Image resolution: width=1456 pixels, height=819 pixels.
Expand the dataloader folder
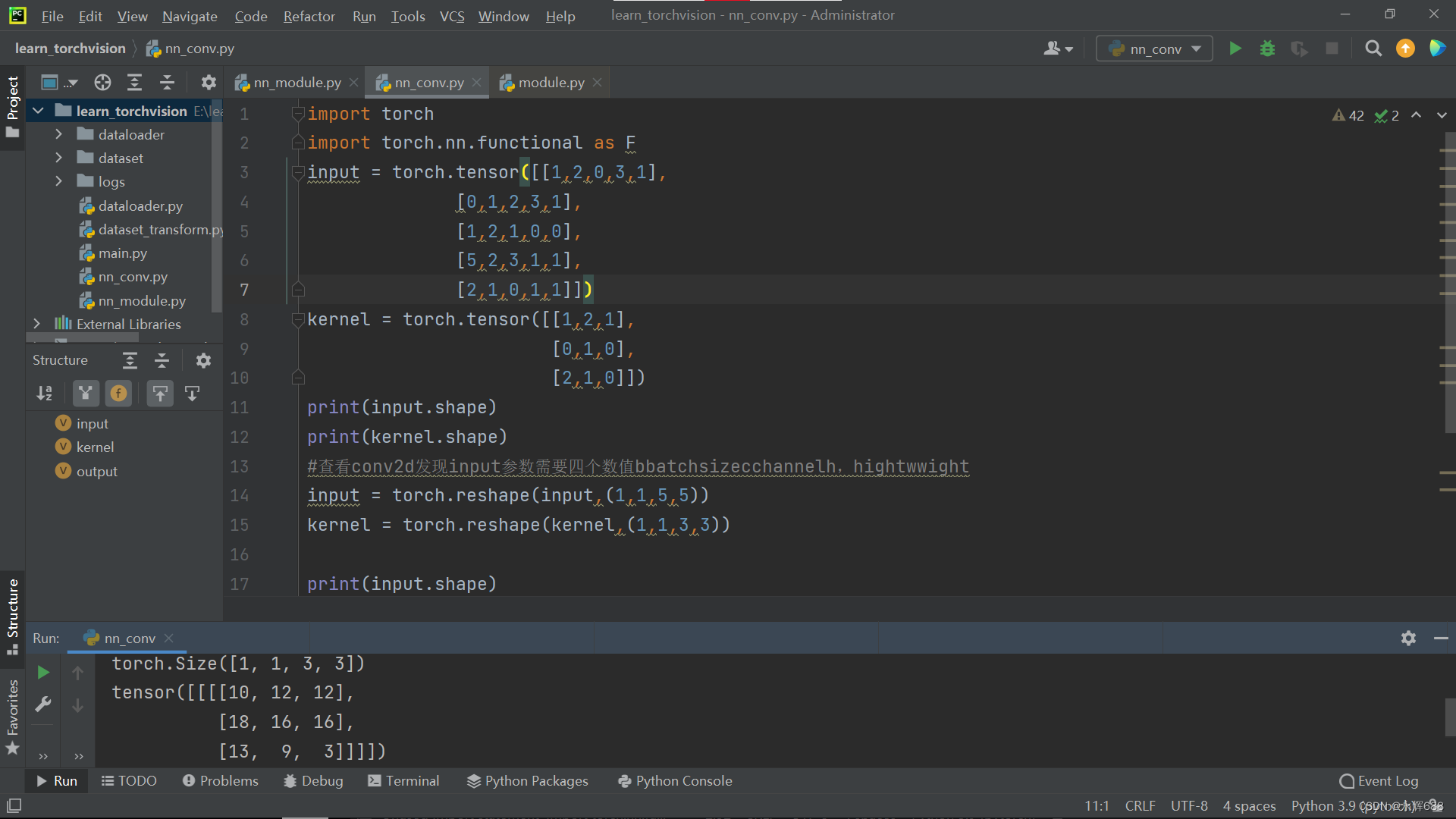[x=58, y=134]
